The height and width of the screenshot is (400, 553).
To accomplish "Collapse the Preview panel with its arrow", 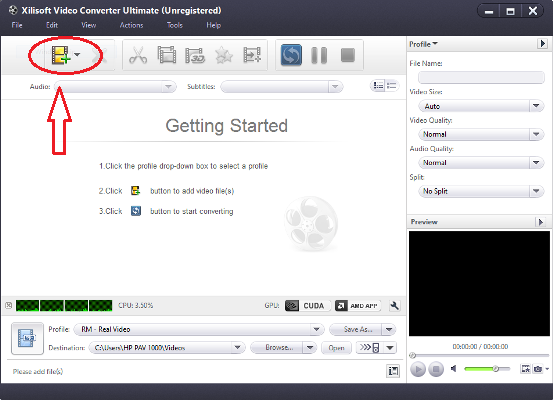I will [541, 222].
